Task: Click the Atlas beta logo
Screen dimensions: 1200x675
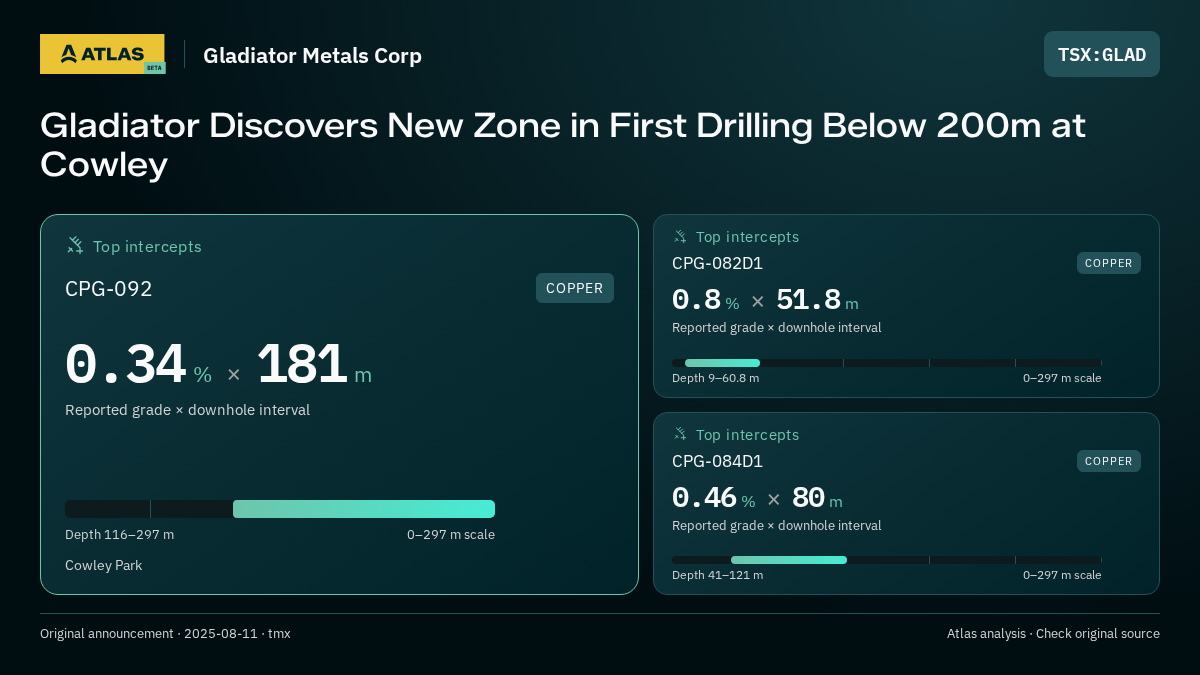Action: point(102,54)
